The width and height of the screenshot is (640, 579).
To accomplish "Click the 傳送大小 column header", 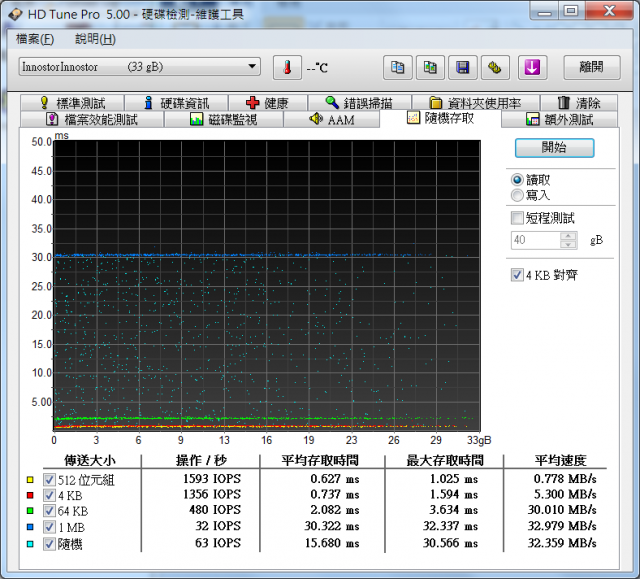I will pos(90,460).
